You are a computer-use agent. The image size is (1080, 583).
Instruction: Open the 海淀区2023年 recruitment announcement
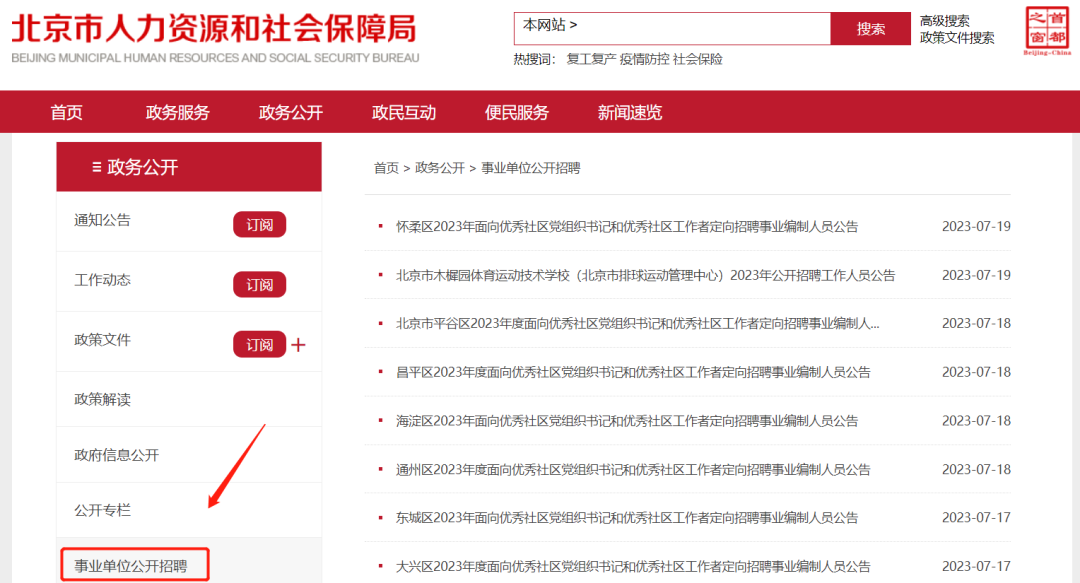pyautogui.click(x=627, y=421)
